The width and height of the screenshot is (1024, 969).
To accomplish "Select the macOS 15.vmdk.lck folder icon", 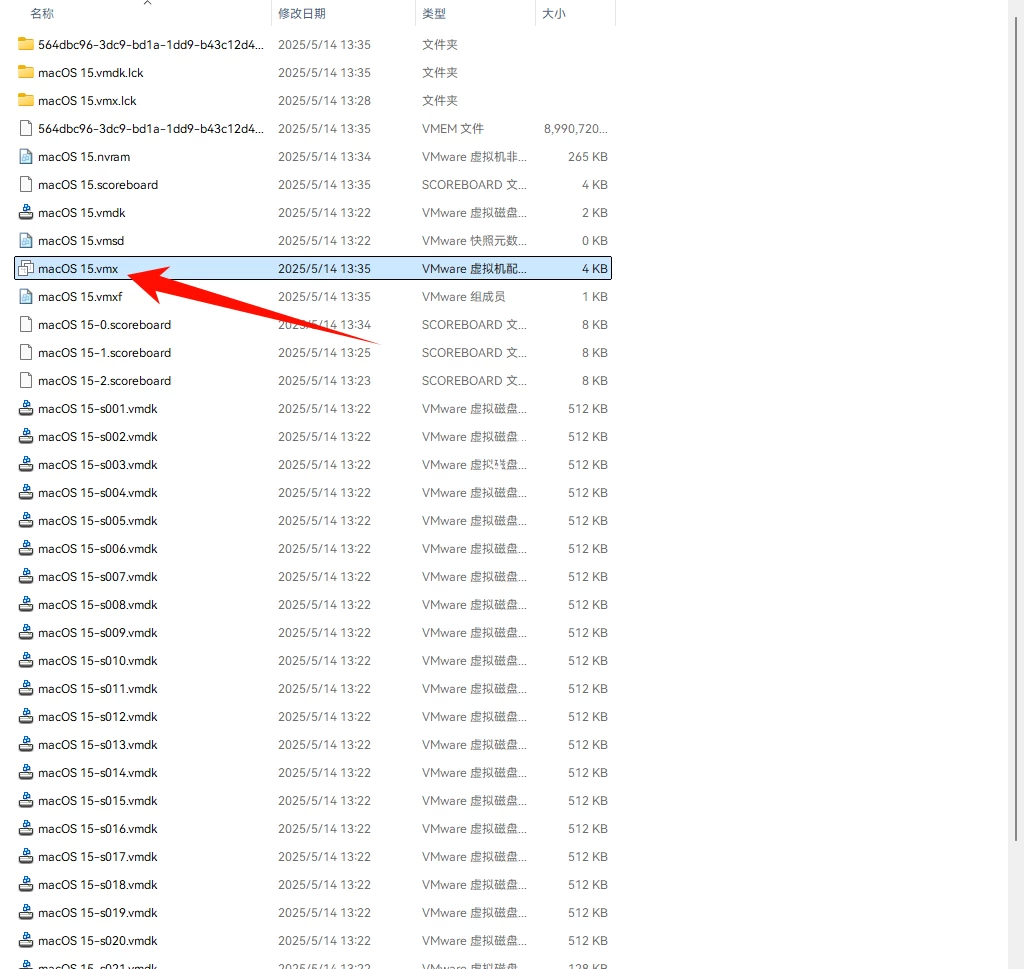I will tap(25, 72).
